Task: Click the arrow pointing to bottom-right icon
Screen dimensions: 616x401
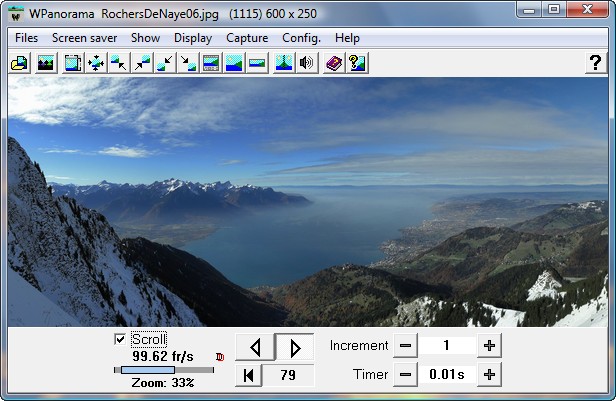Action: 188,64
